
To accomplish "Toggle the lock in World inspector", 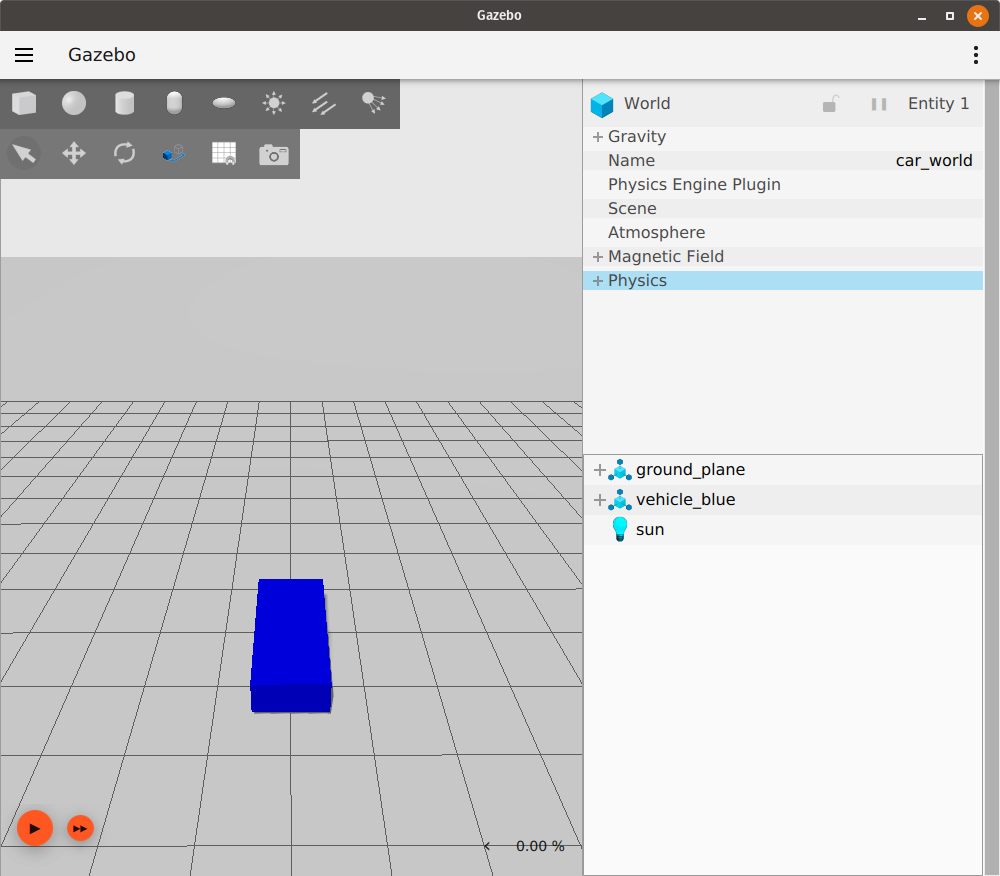I will click(x=830, y=104).
